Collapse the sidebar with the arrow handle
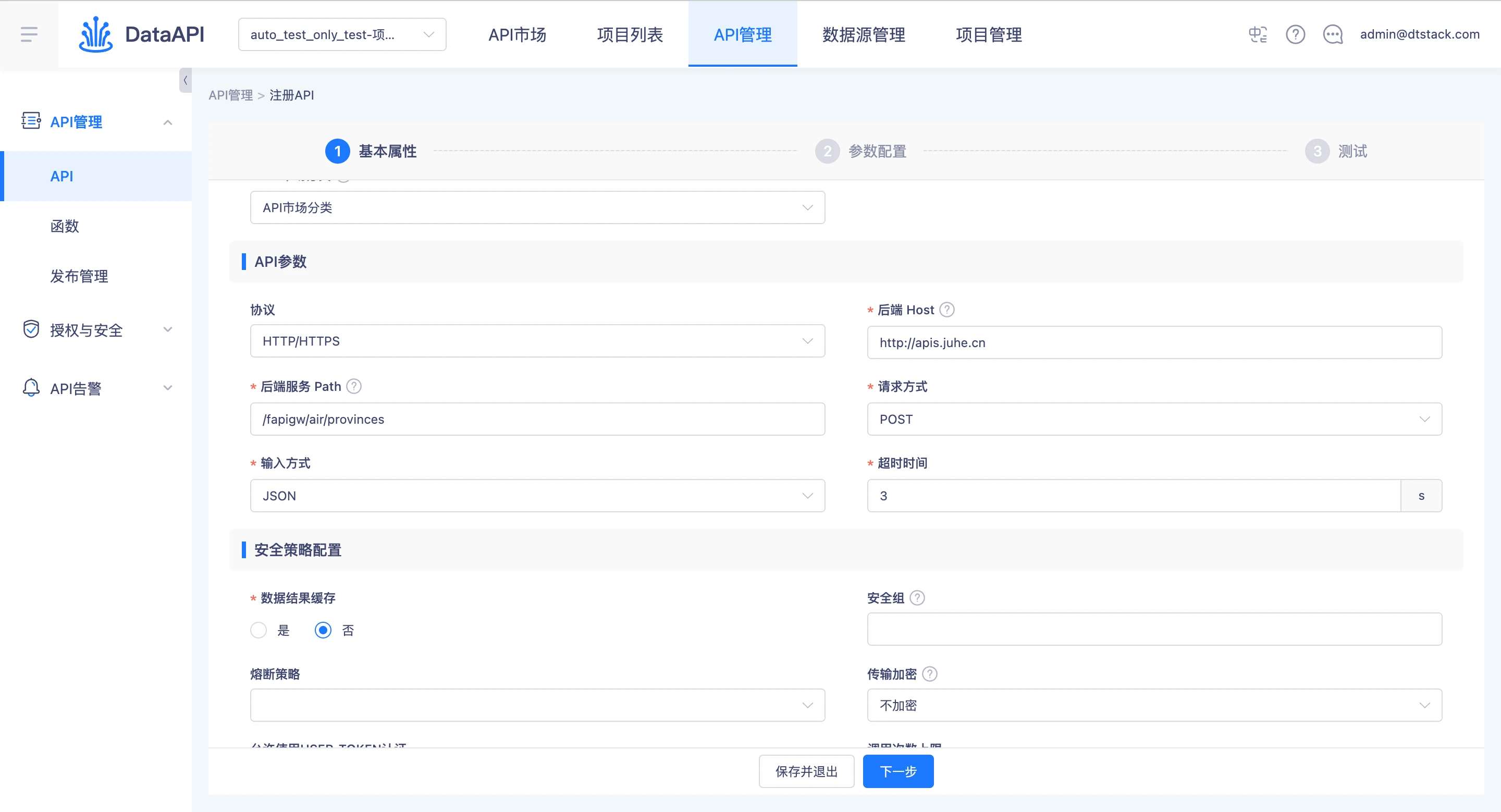 pos(186,80)
